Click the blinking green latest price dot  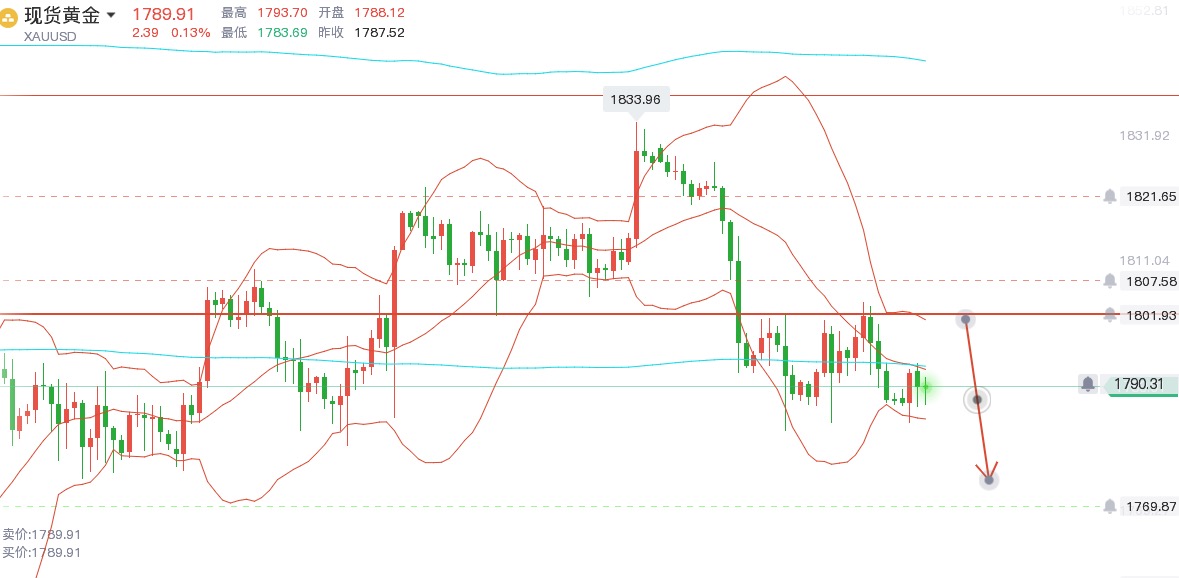click(x=926, y=387)
